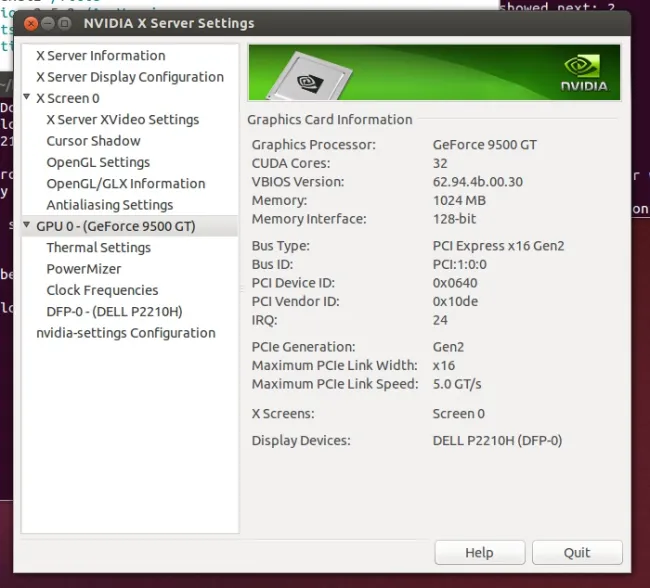
Task: Open the PowerMizer page
Action: pyautogui.click(x=83, y=269)
